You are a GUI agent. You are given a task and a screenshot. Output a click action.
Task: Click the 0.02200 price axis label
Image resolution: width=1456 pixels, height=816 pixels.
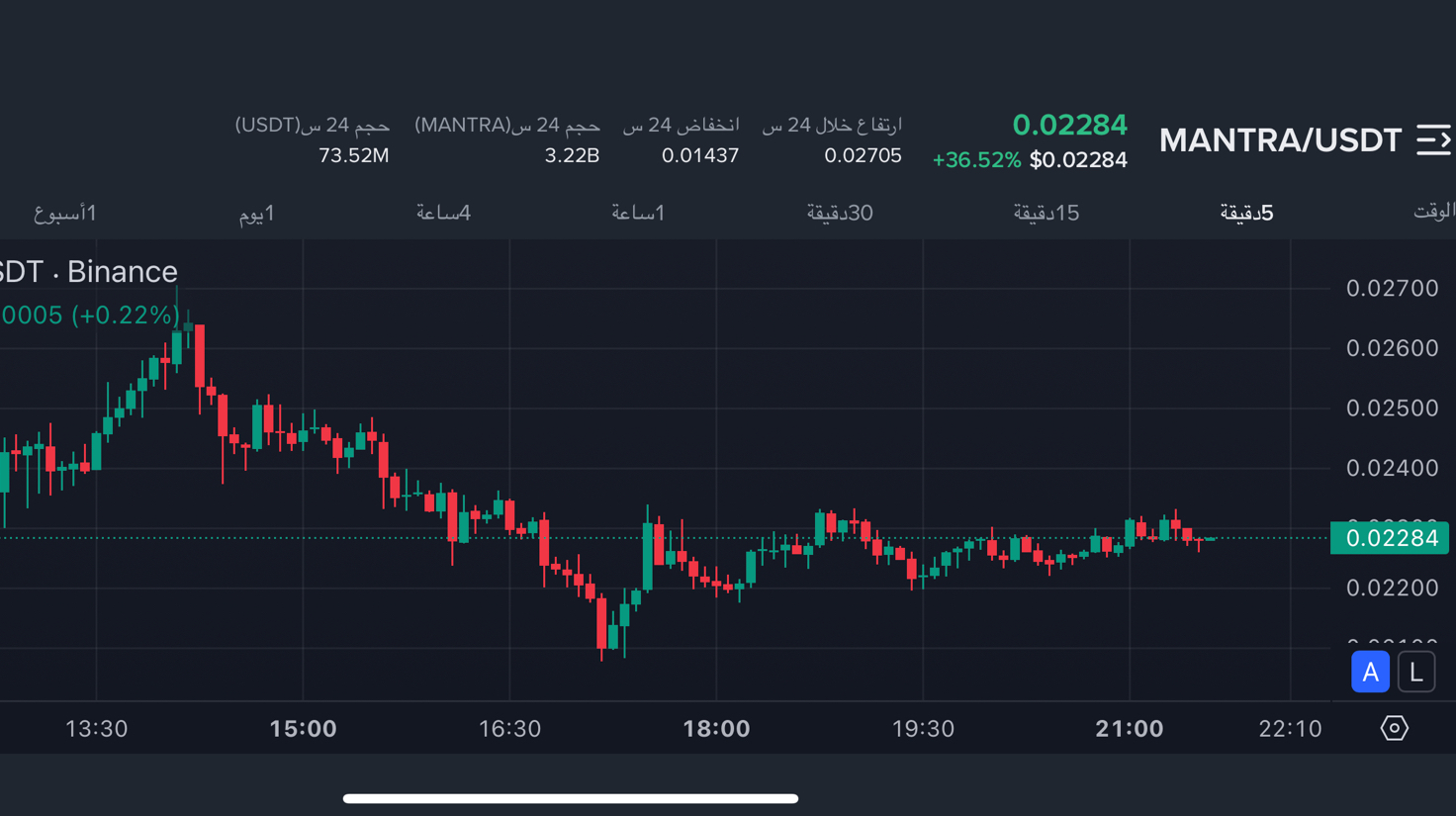1392,589
